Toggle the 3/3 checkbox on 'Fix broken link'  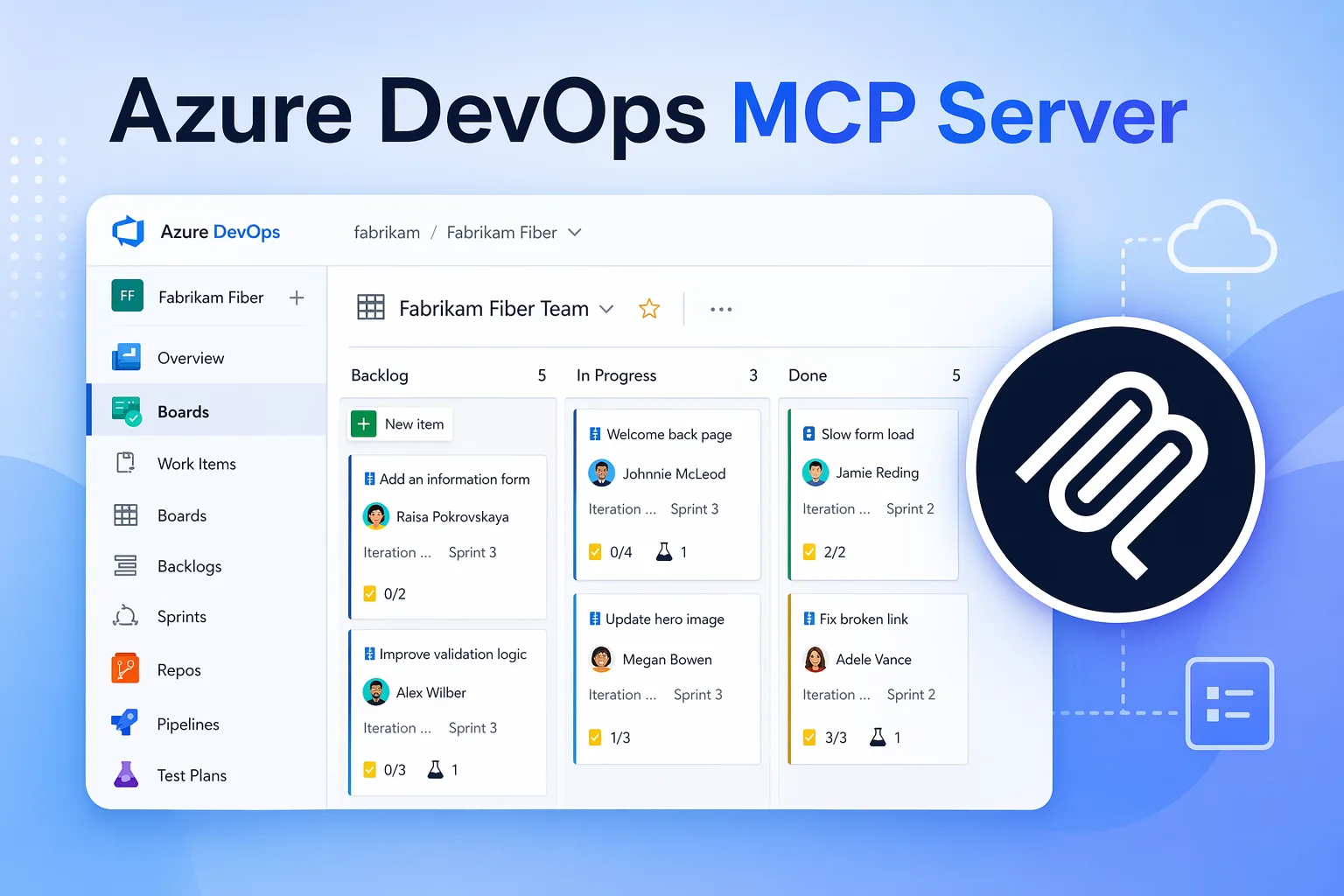(x=810, y=737)
